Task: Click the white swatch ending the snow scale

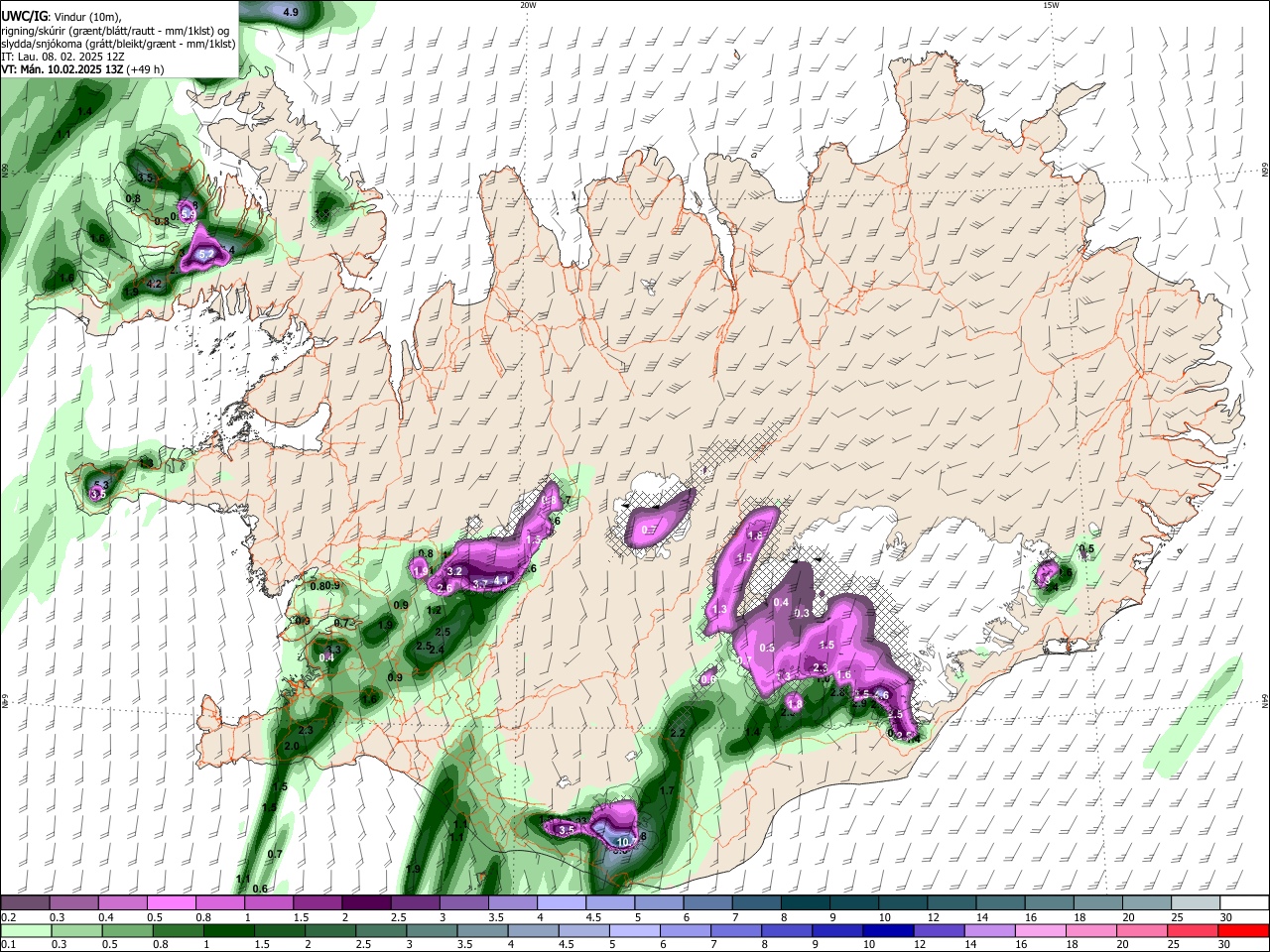Action: (1244, 903)
